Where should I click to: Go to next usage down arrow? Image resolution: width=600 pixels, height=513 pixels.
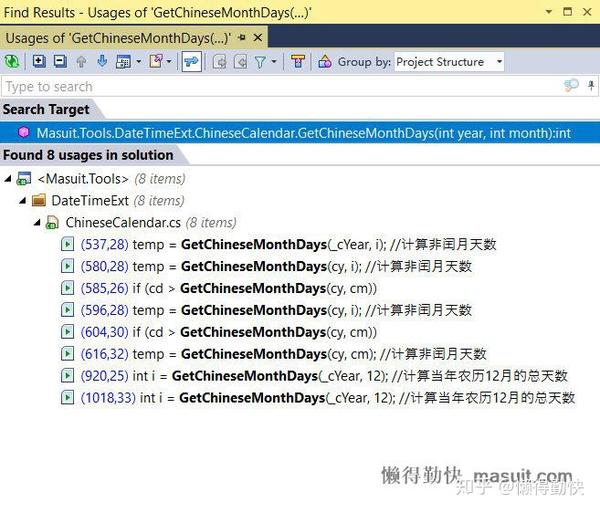(102, 61)
